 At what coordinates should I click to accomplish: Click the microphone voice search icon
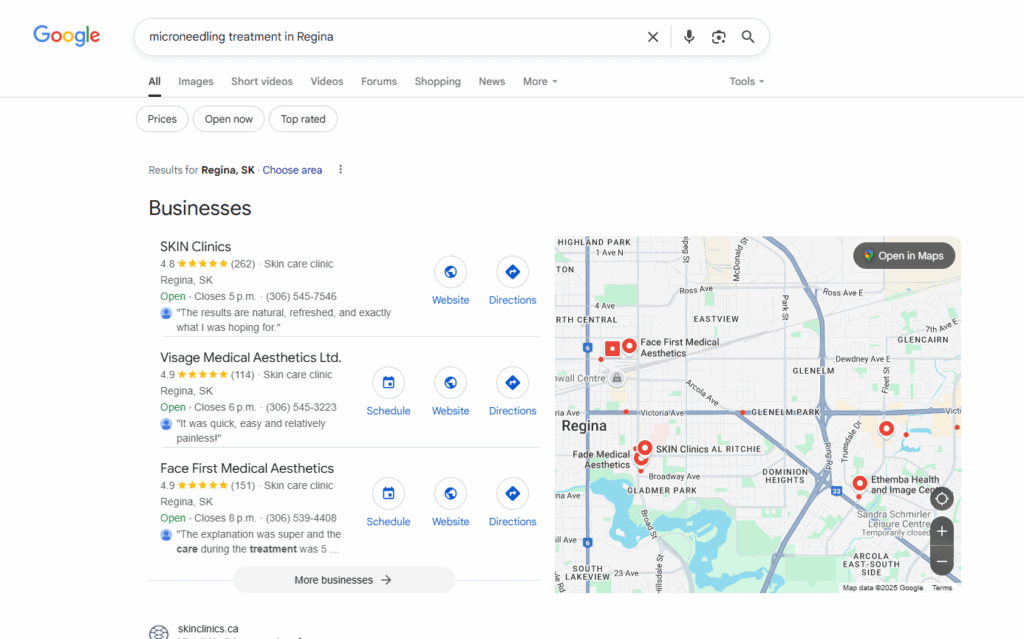[689, 37]
